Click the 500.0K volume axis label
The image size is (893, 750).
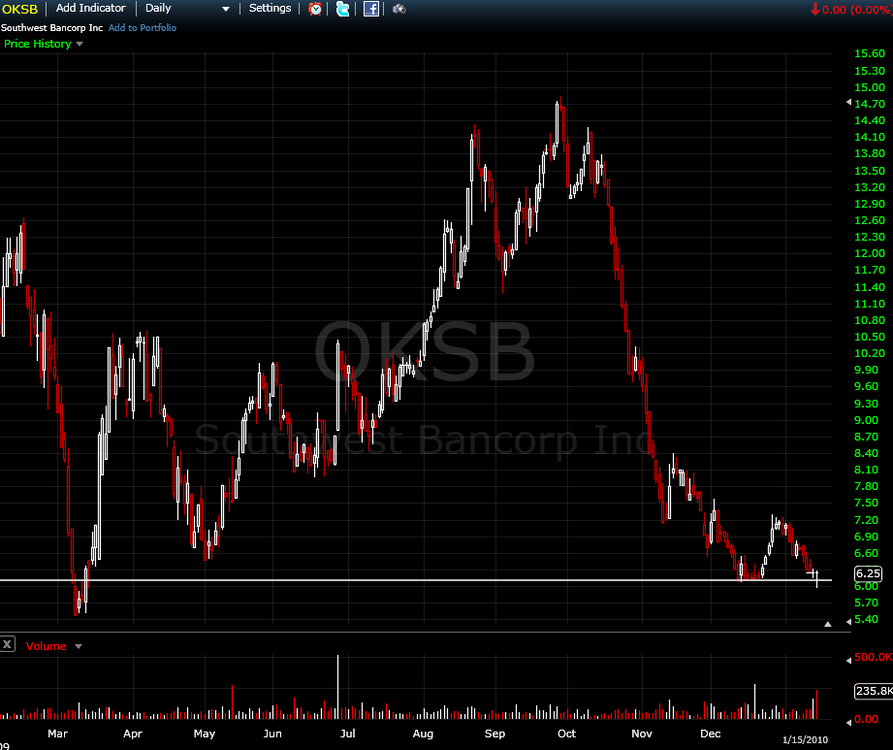click(x=874, y=657)
